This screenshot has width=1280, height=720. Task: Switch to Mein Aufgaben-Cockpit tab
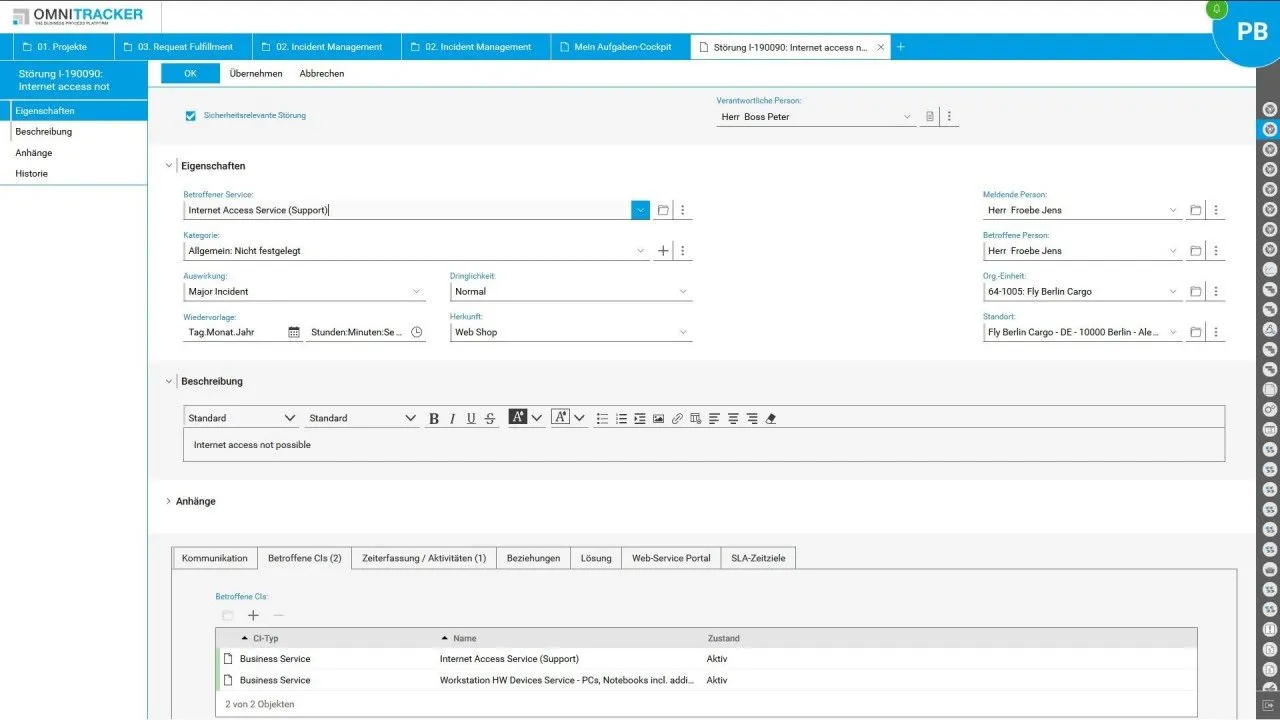(620, 47)
